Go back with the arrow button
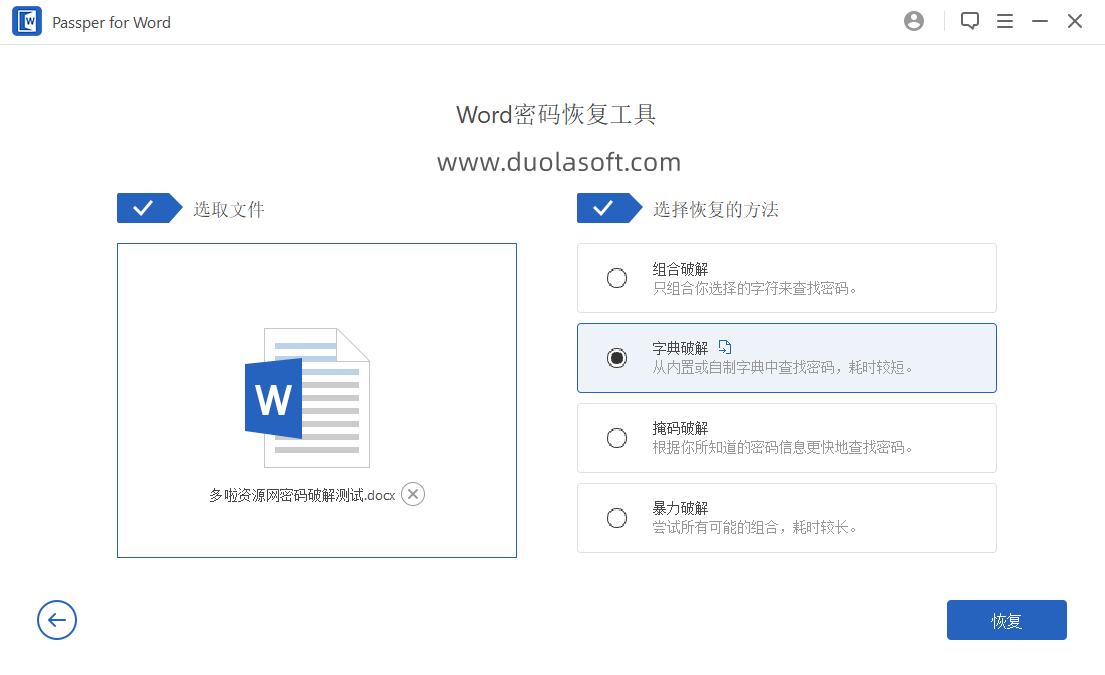The image size is (1105, 675). pyautogui.click(x=57, y=620)
